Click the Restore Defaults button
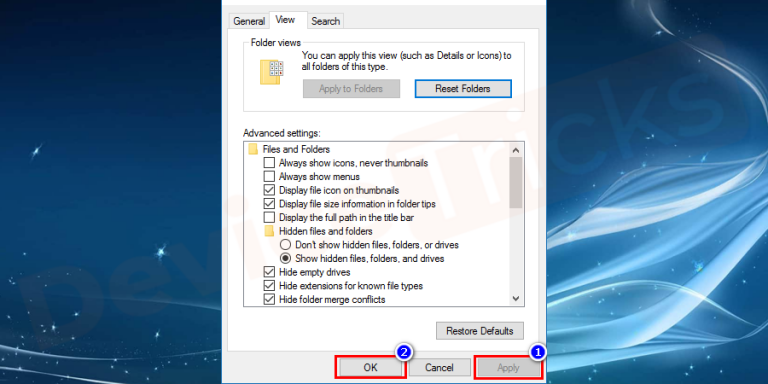The width and height of the screenshot is (768, 384). pyautogui.click(x=480, y=331)
